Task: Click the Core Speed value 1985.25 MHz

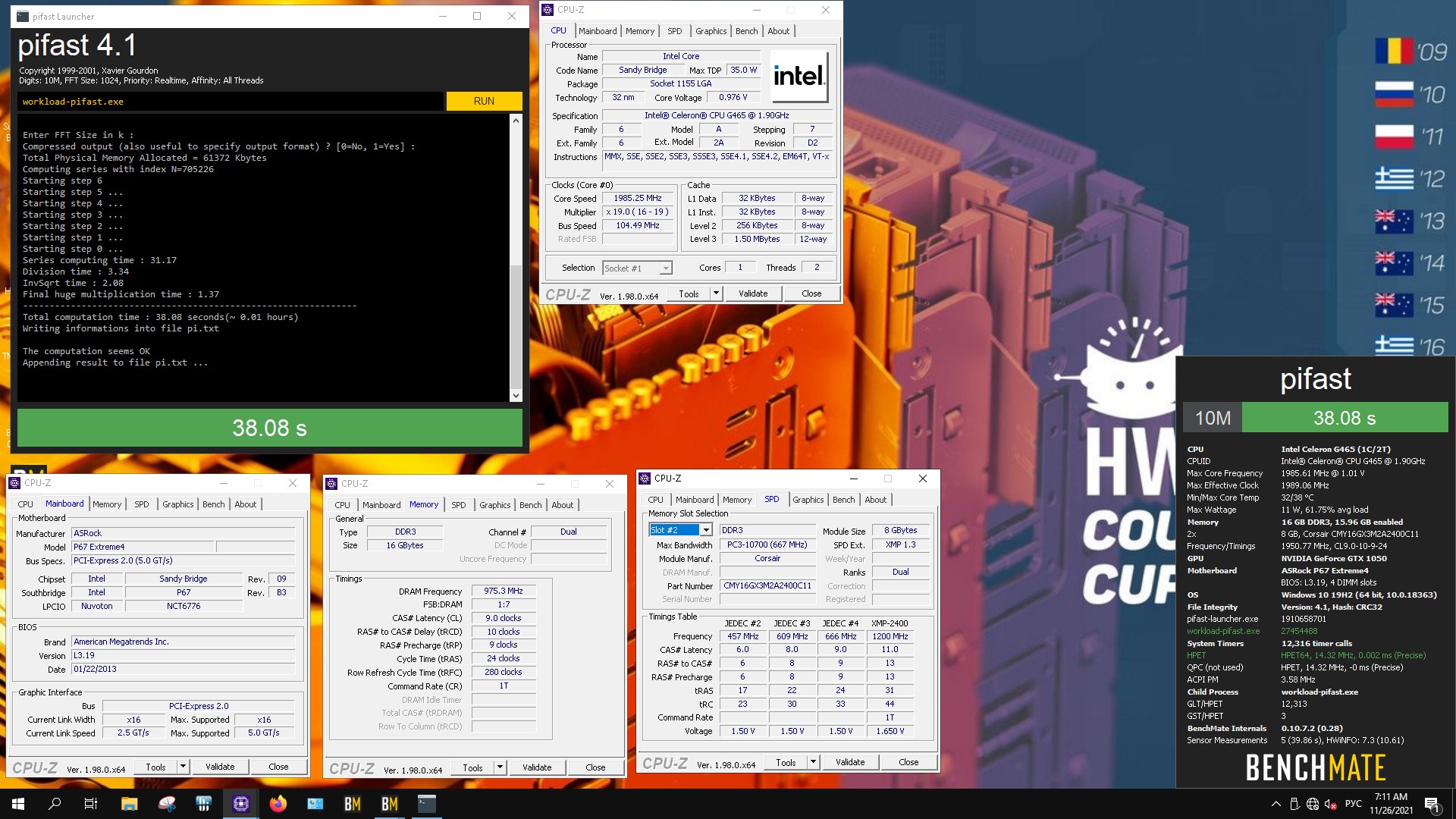Action: pos(638,199)
